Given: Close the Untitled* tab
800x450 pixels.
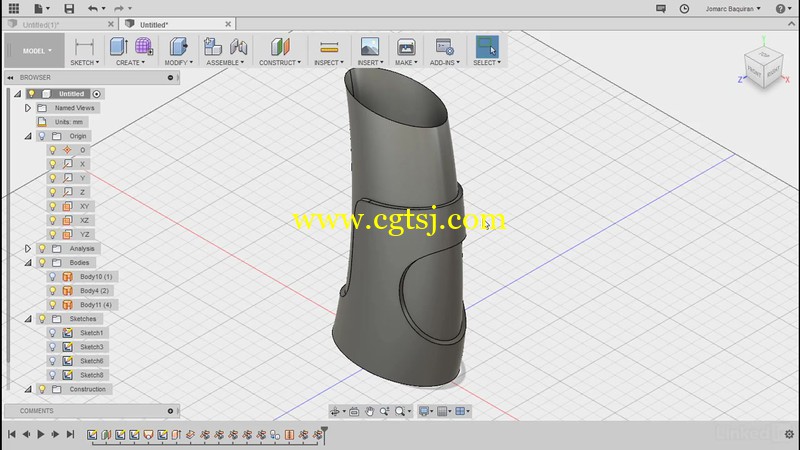Looking at the screenshot, I should (228, 24).
